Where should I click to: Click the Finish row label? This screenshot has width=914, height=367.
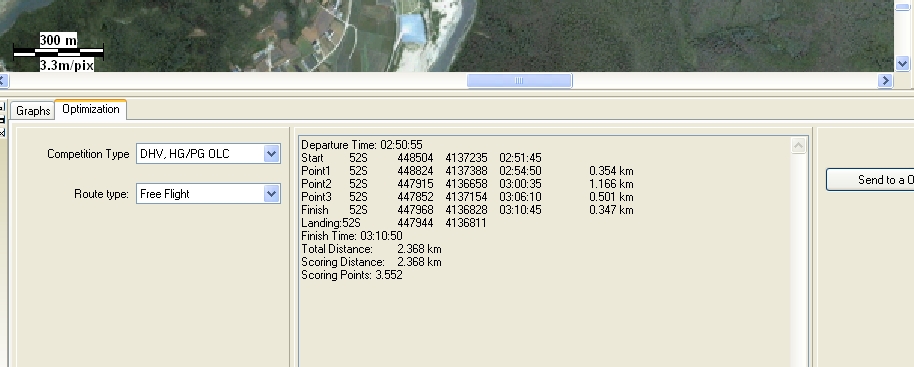pos(315,210)
